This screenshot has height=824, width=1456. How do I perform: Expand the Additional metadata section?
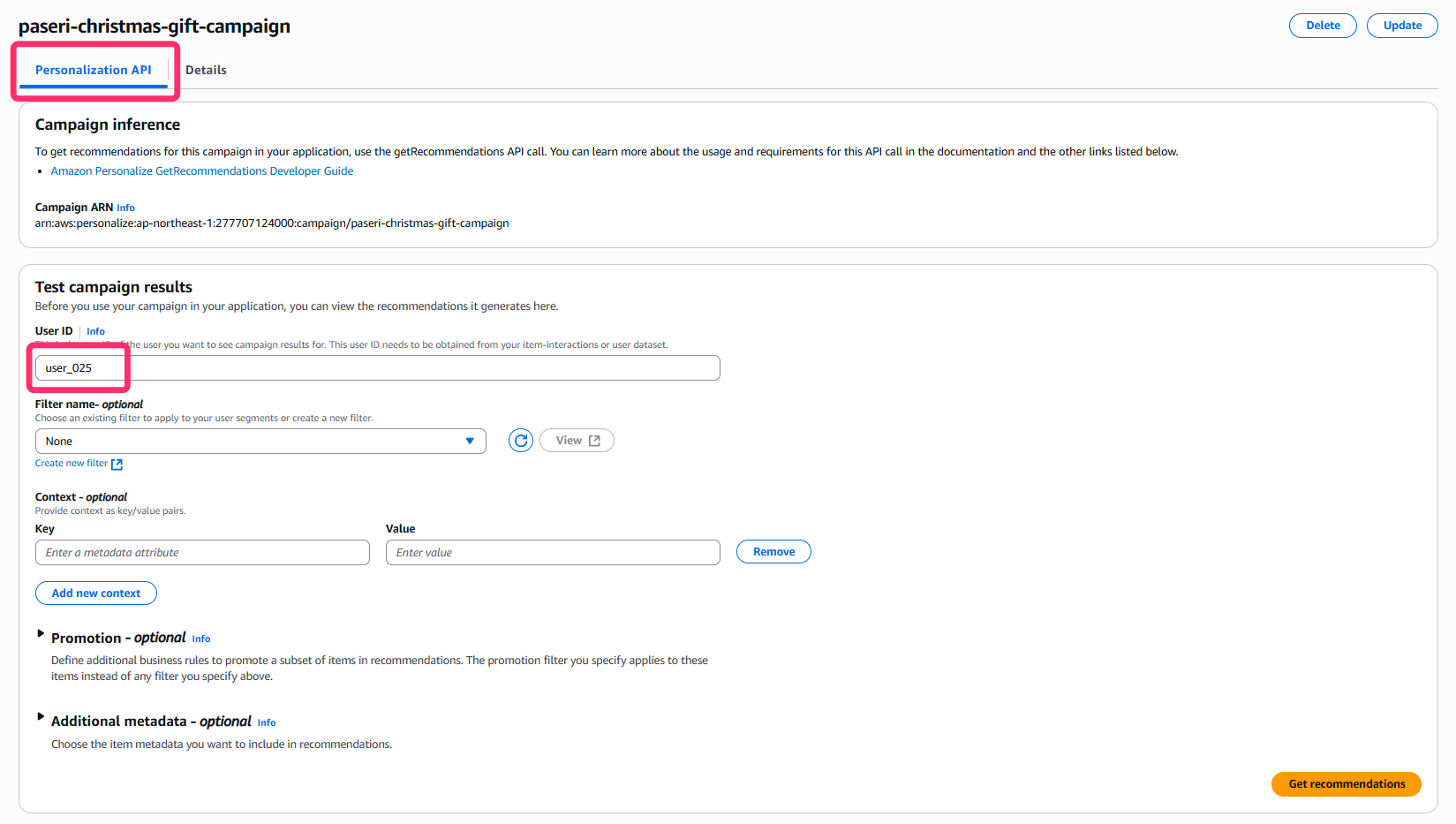[41, 717]
